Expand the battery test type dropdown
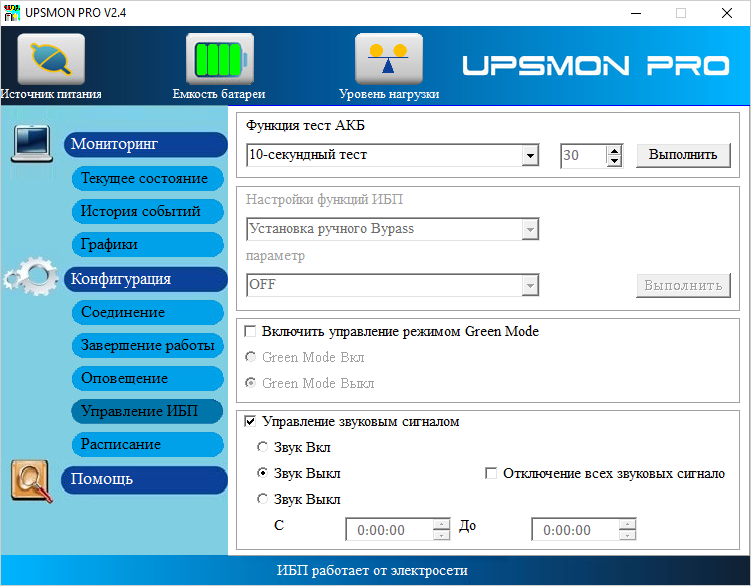The height and width of the screenshot is (586, 751). 530,155
